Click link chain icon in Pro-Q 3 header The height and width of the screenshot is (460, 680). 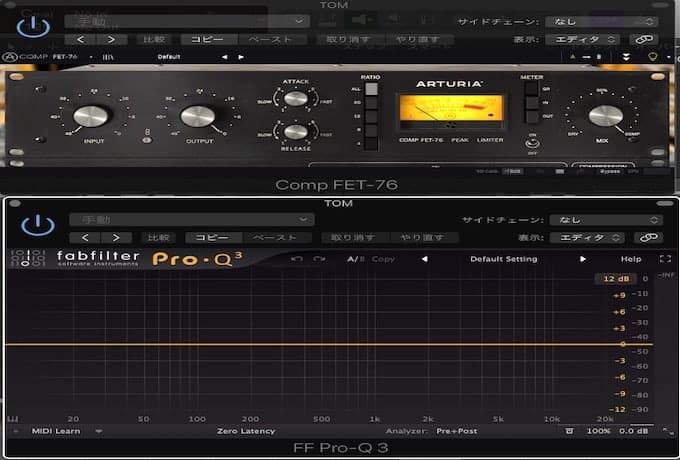648,238
